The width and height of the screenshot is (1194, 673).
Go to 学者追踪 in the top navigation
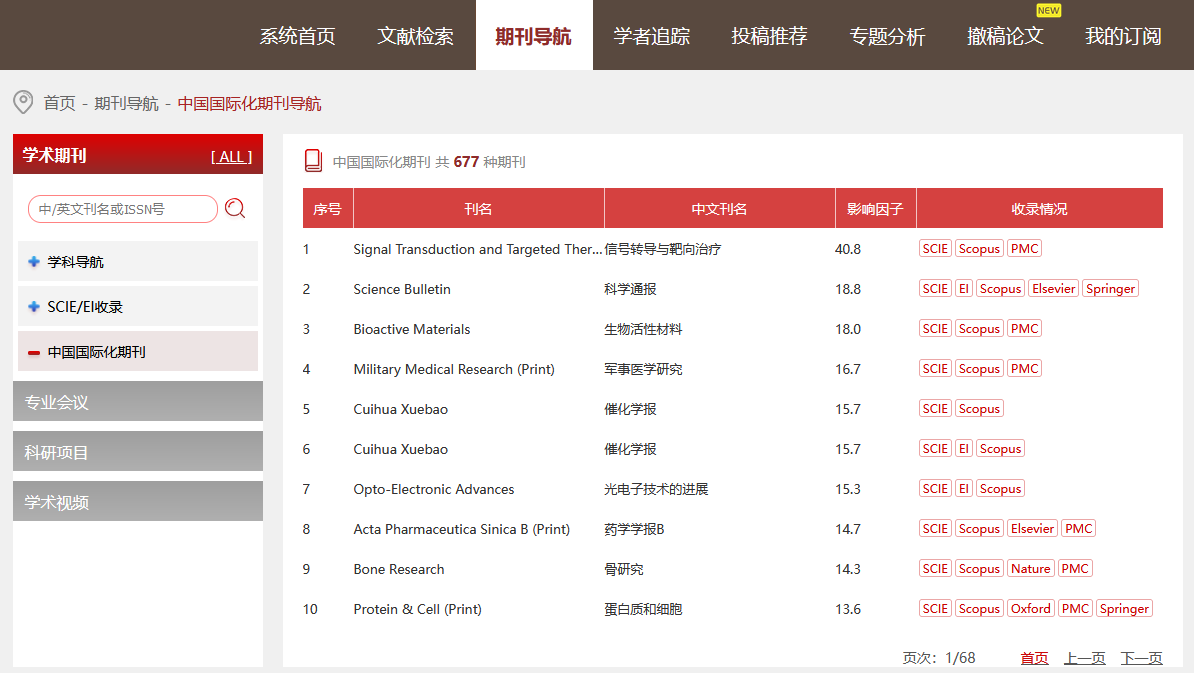pos(652,36)
